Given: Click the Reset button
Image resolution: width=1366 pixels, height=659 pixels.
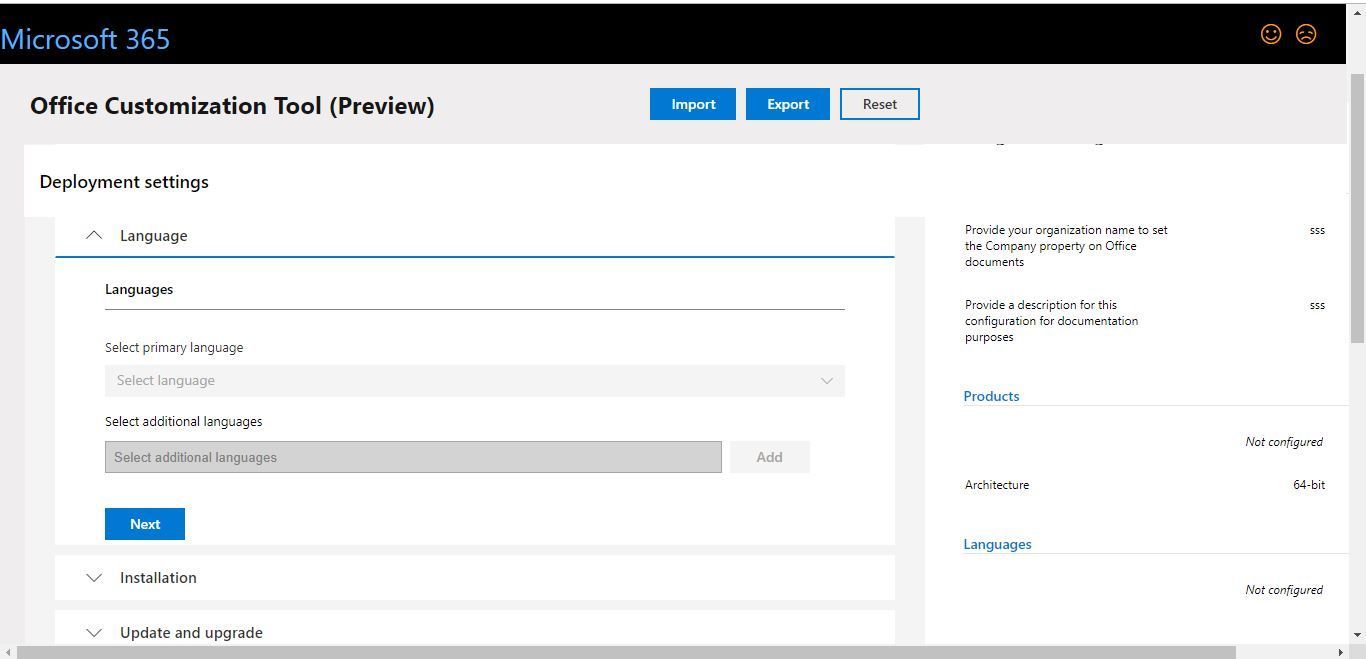Looking at the screenshot, I should point(880,104).
